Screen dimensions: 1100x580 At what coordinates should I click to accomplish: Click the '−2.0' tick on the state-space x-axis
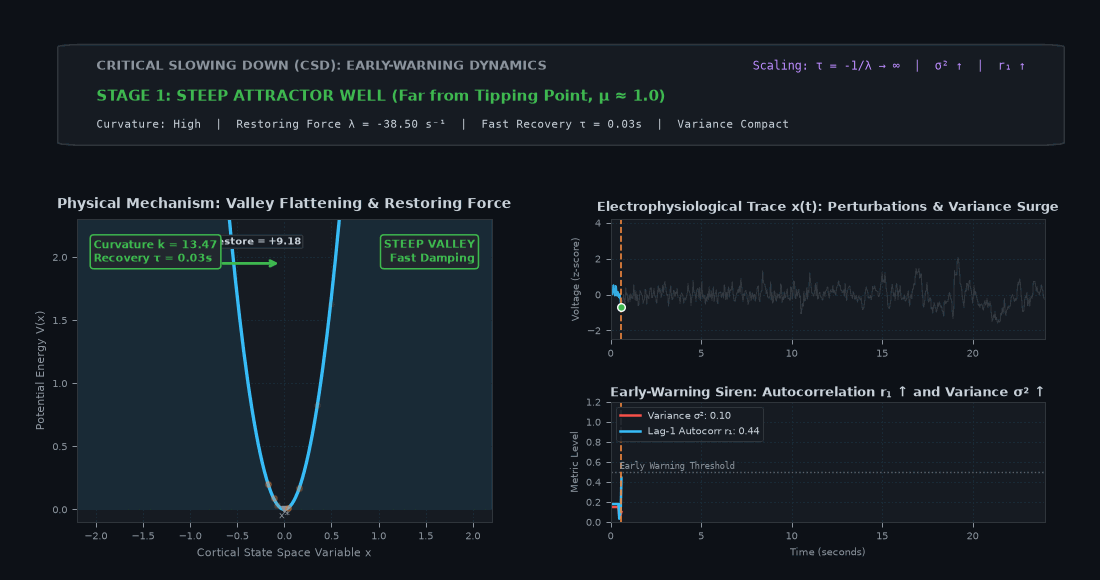[x=96, y=536]
